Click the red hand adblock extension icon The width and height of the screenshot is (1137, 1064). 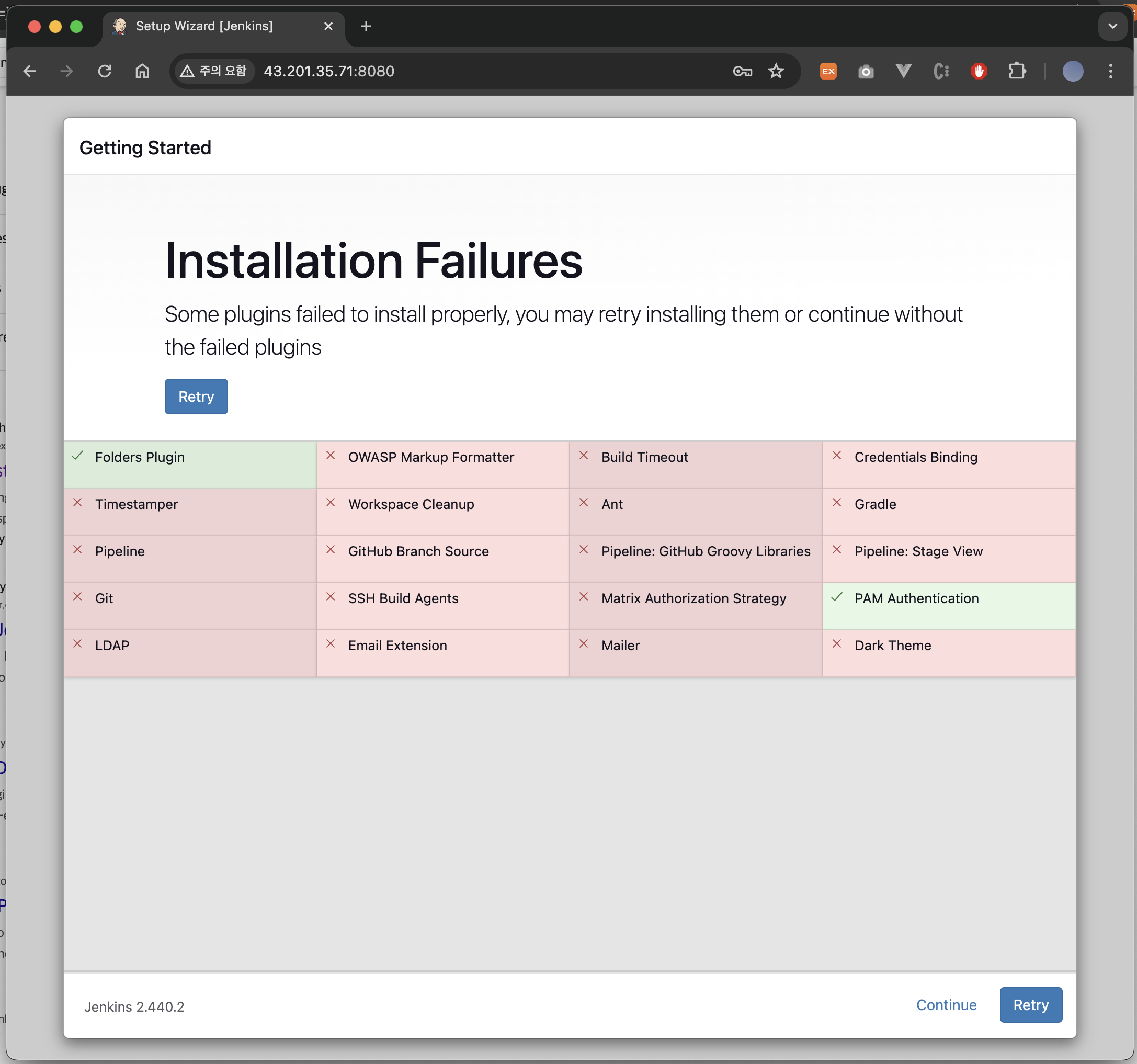click(x=979, y=71)
